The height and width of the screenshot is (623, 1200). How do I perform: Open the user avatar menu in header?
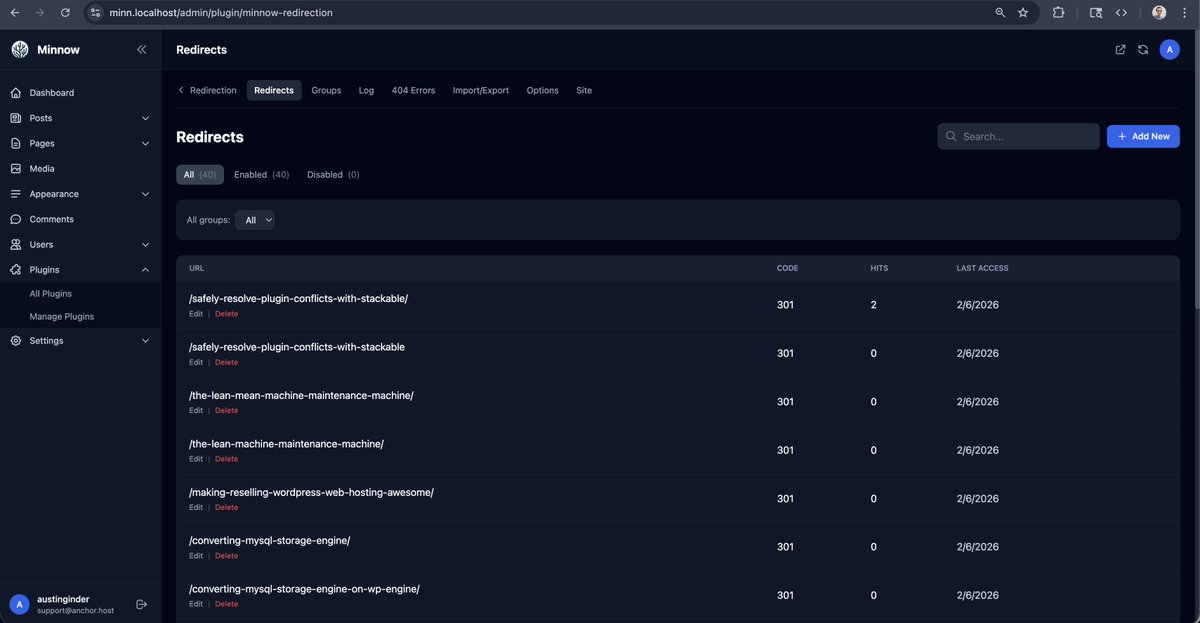(1170, 50)
